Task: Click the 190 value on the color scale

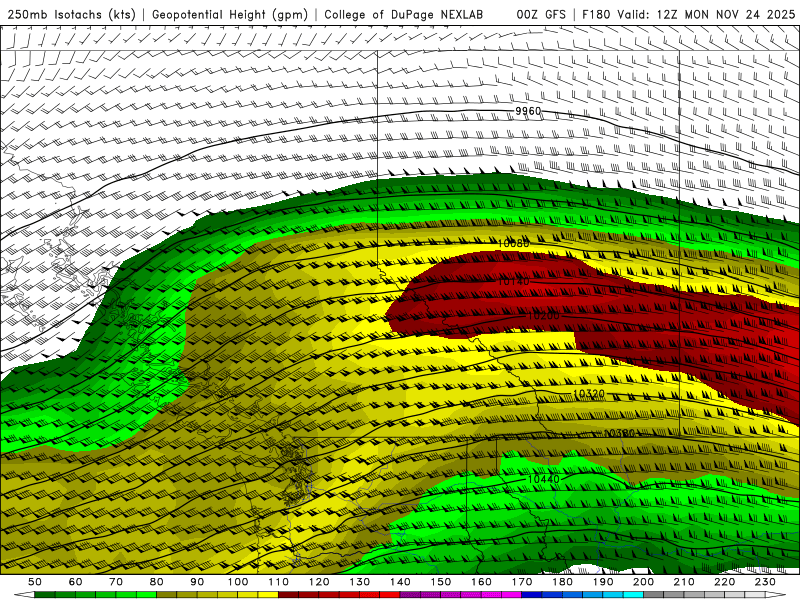Action: click(x=603, y=582)
